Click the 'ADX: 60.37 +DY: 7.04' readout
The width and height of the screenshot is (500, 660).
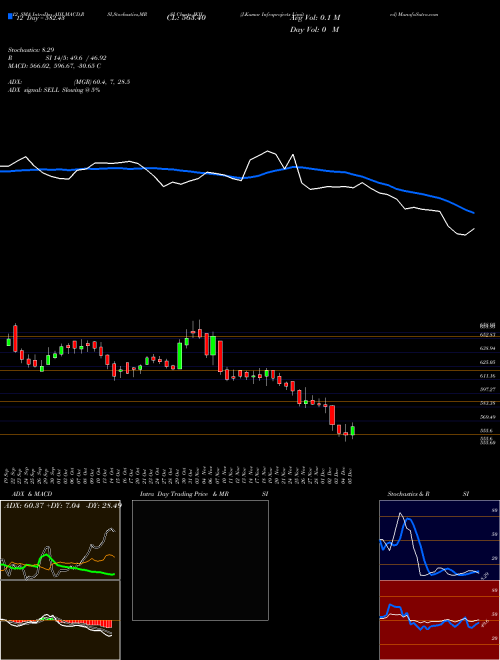62,505
